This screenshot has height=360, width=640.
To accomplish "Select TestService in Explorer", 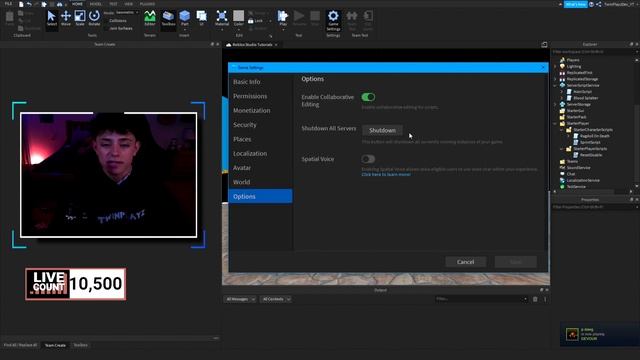I will tap(573, 187).
